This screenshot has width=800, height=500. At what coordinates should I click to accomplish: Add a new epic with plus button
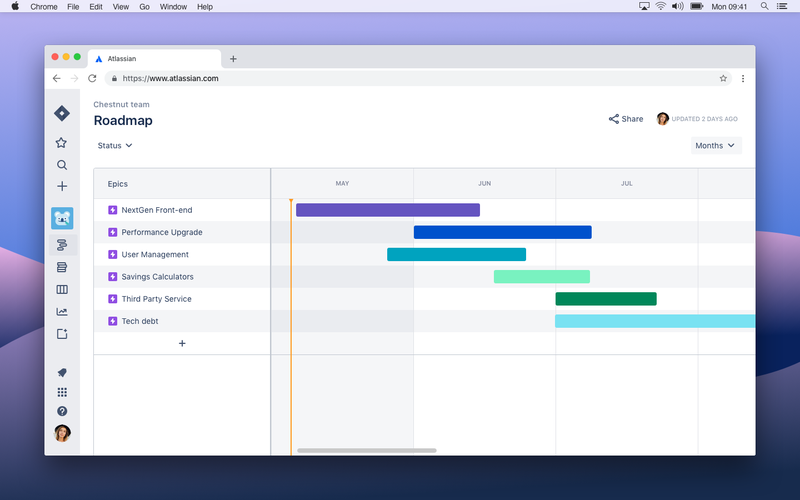[x=182, y=343]
